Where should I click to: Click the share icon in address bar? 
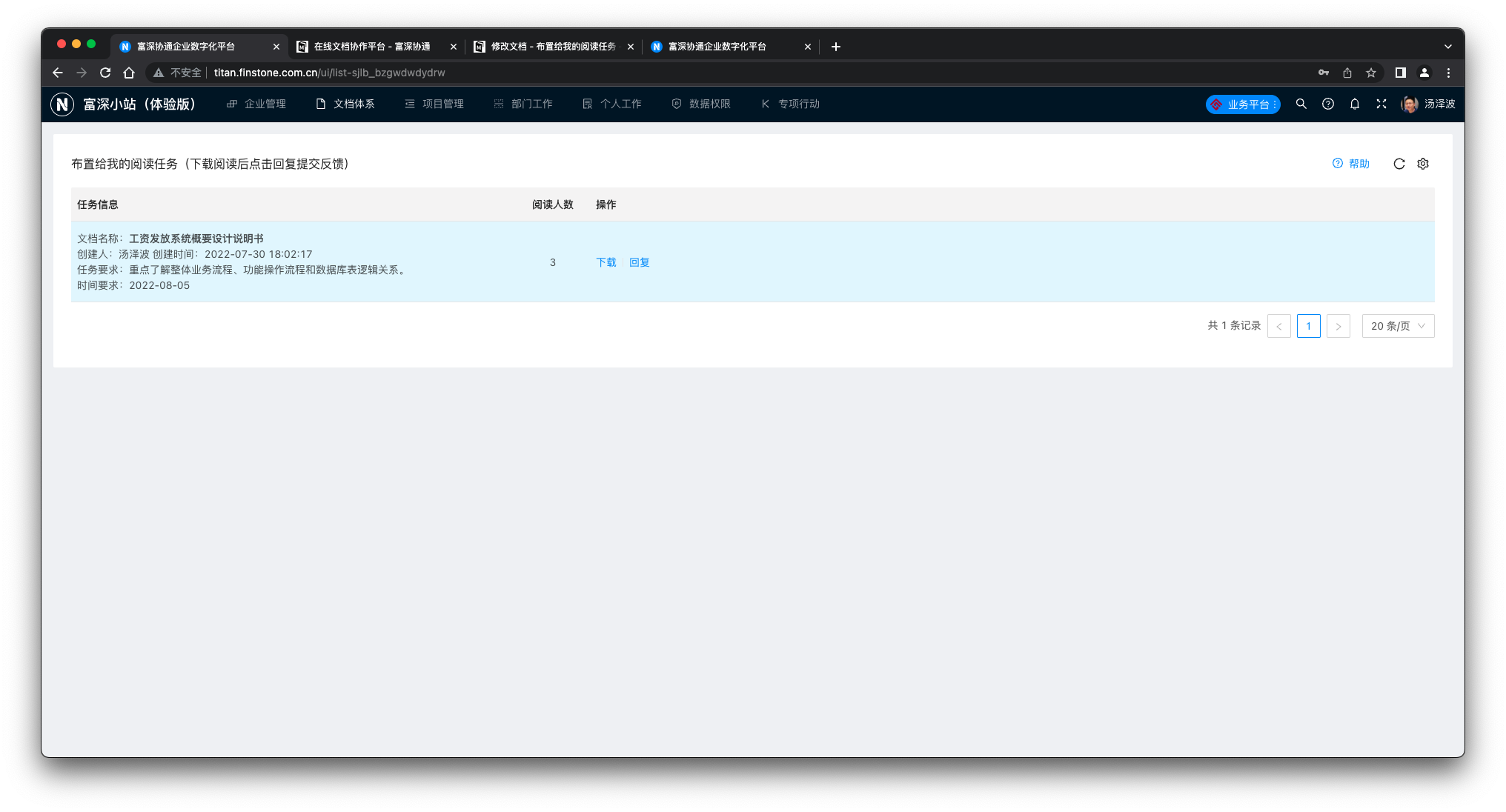[x=1347, y=73]
